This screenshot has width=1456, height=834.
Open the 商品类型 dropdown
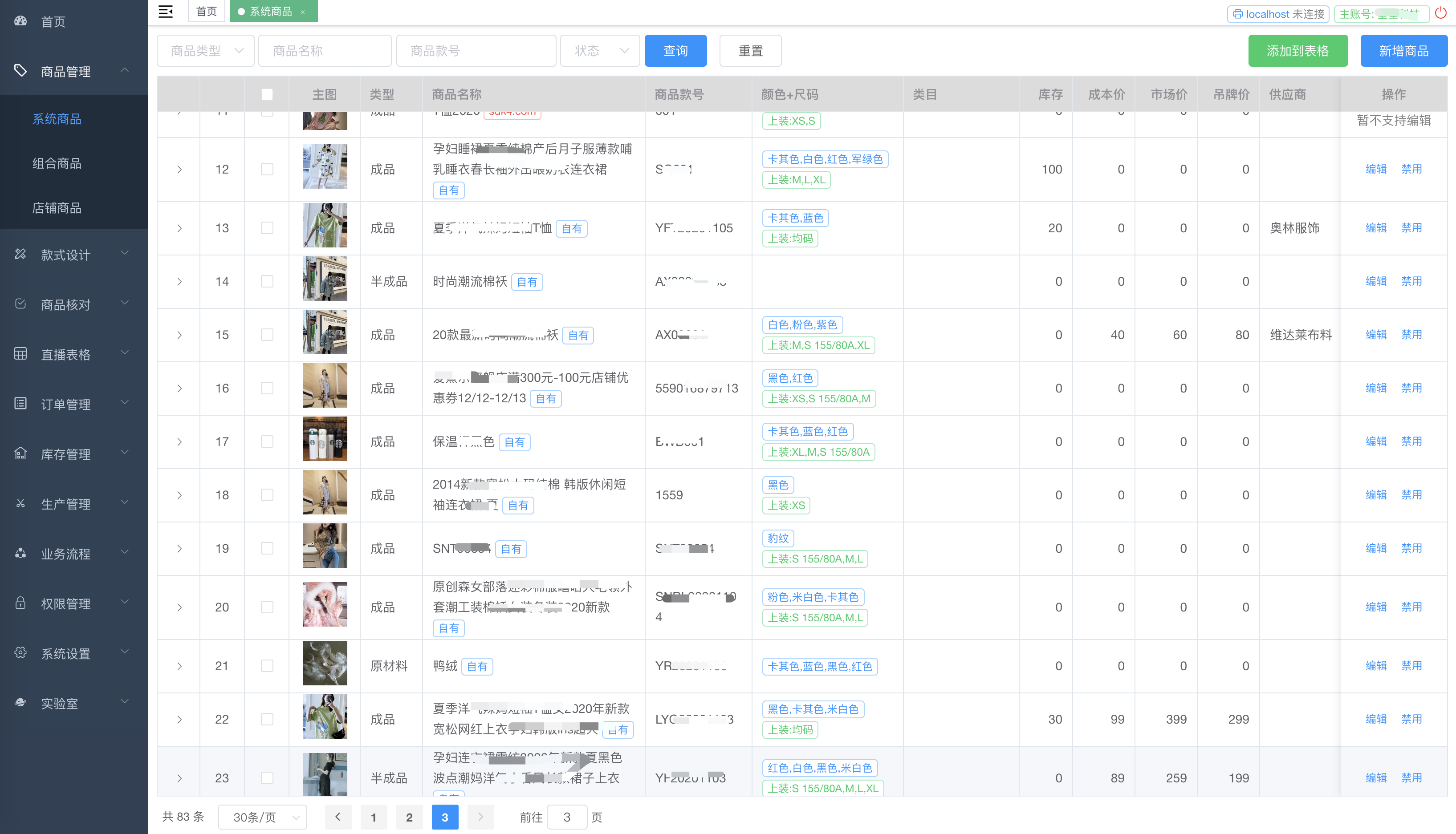(206, 51)
